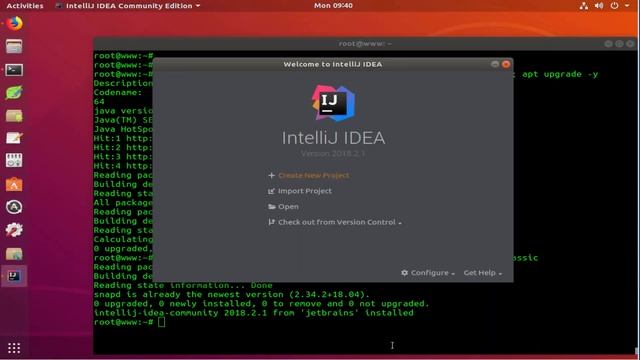Image resolution: width=640 pixels, height=360 pixels.
Task: Open the dock app below Firefox
Action: (x=14, y=47)
